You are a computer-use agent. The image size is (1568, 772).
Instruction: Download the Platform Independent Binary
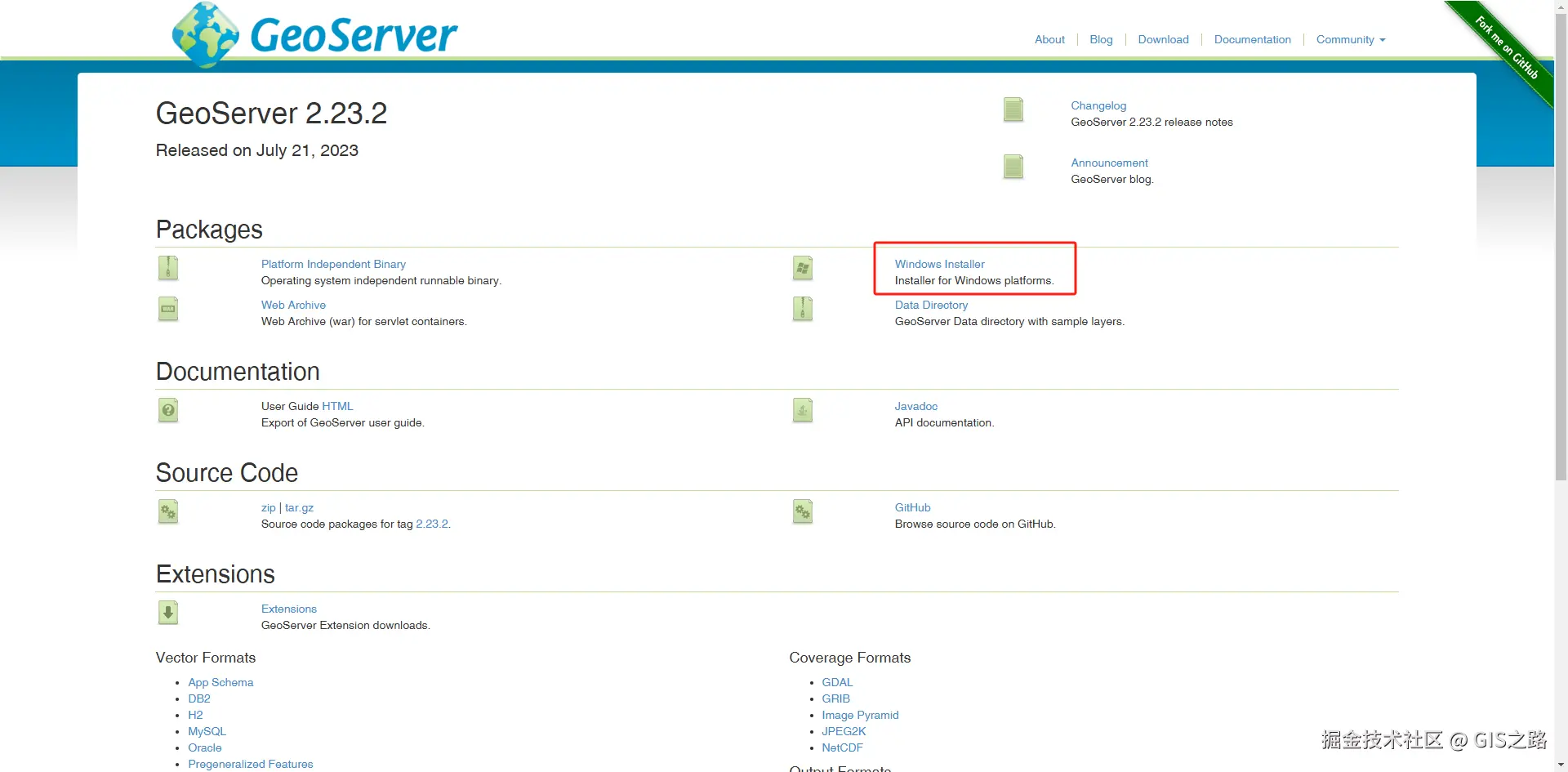tap(333, 264)
